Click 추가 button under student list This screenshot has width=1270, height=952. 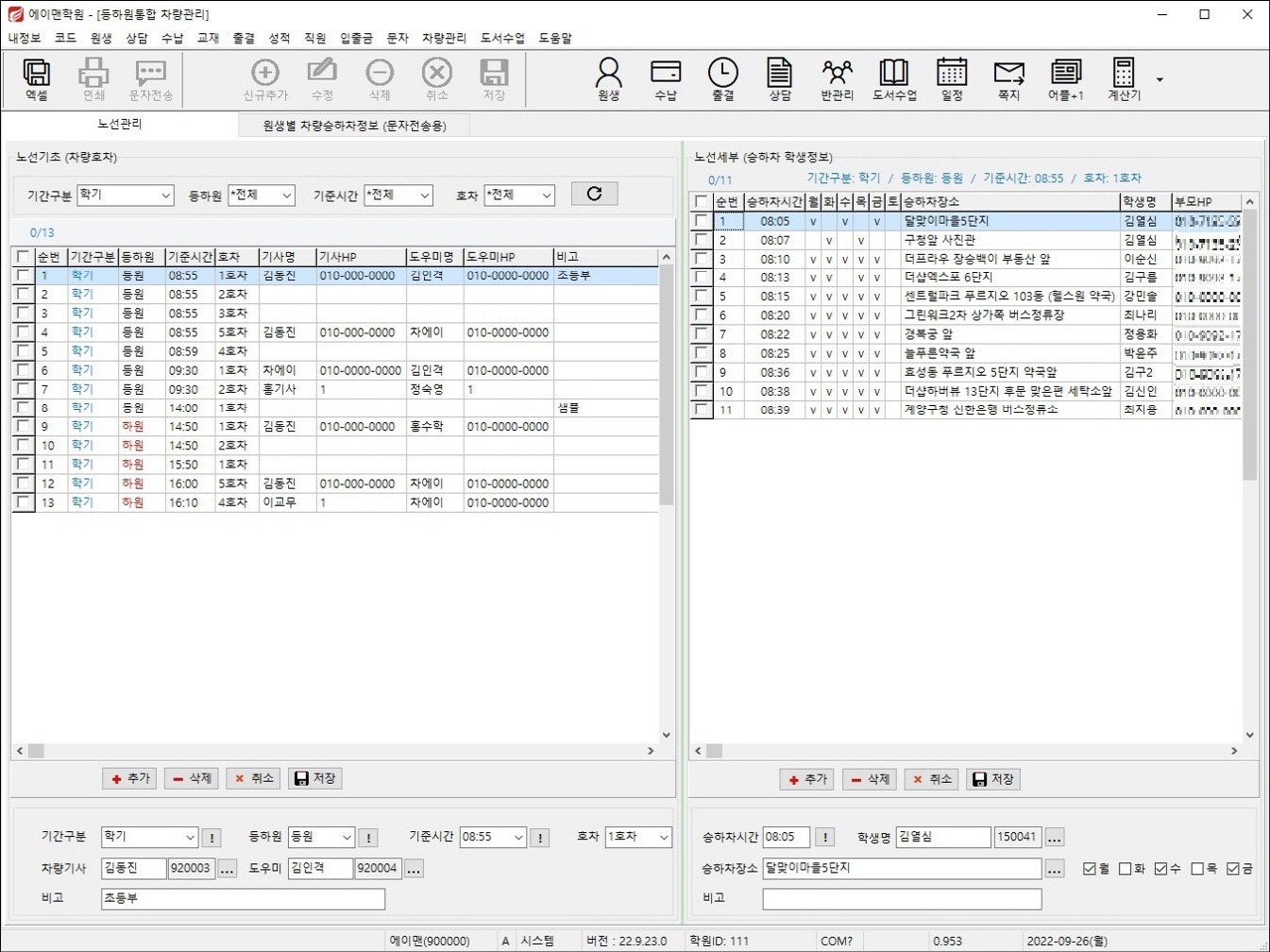[x=807, y=779]
